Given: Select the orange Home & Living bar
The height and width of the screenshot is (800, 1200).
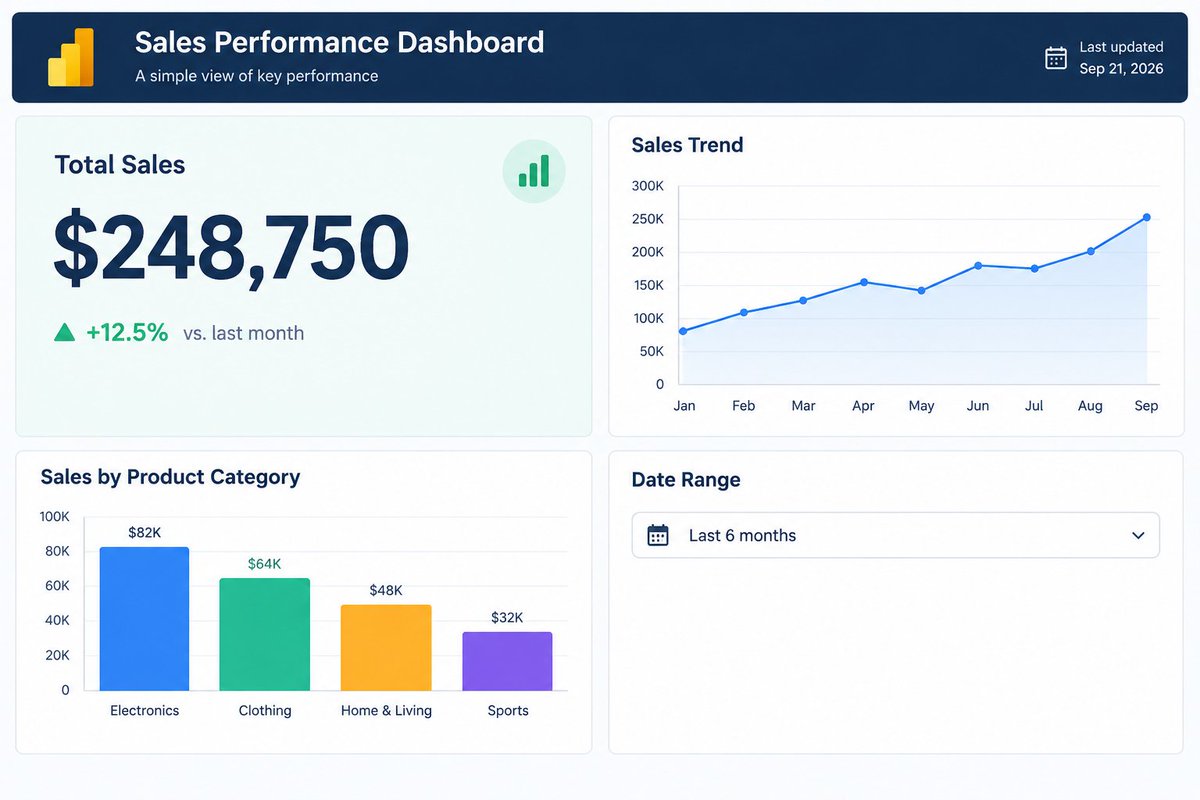Looking at the screenshot, I should 386,648.
